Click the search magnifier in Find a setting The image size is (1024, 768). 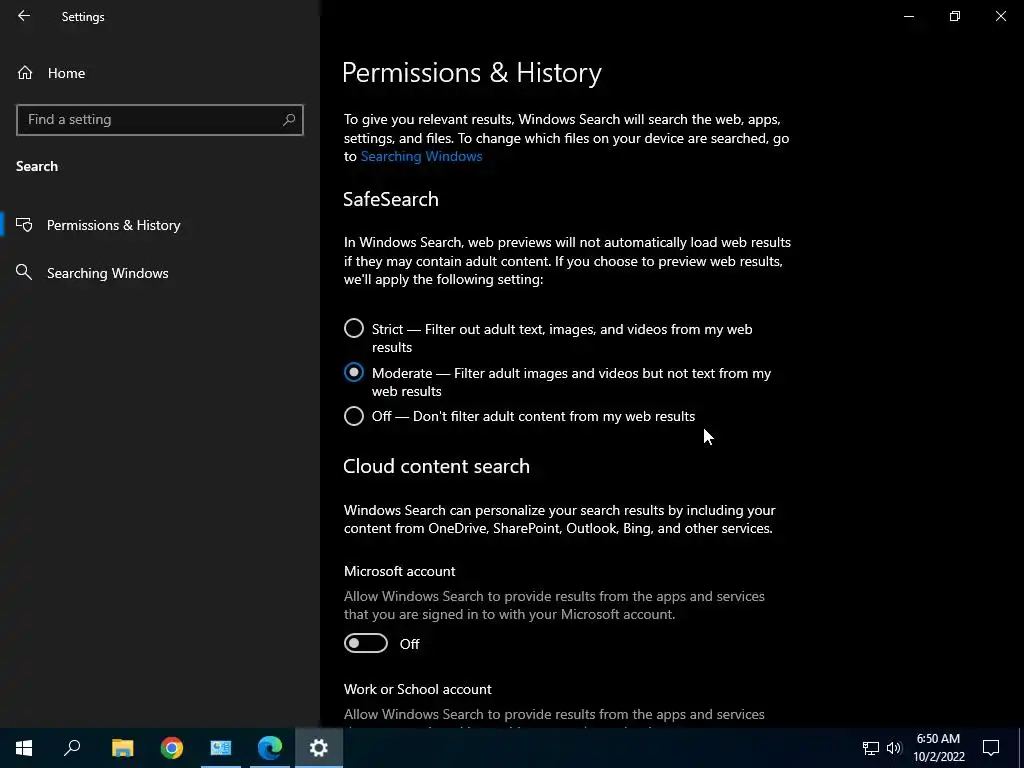click(x=289, y=120)
